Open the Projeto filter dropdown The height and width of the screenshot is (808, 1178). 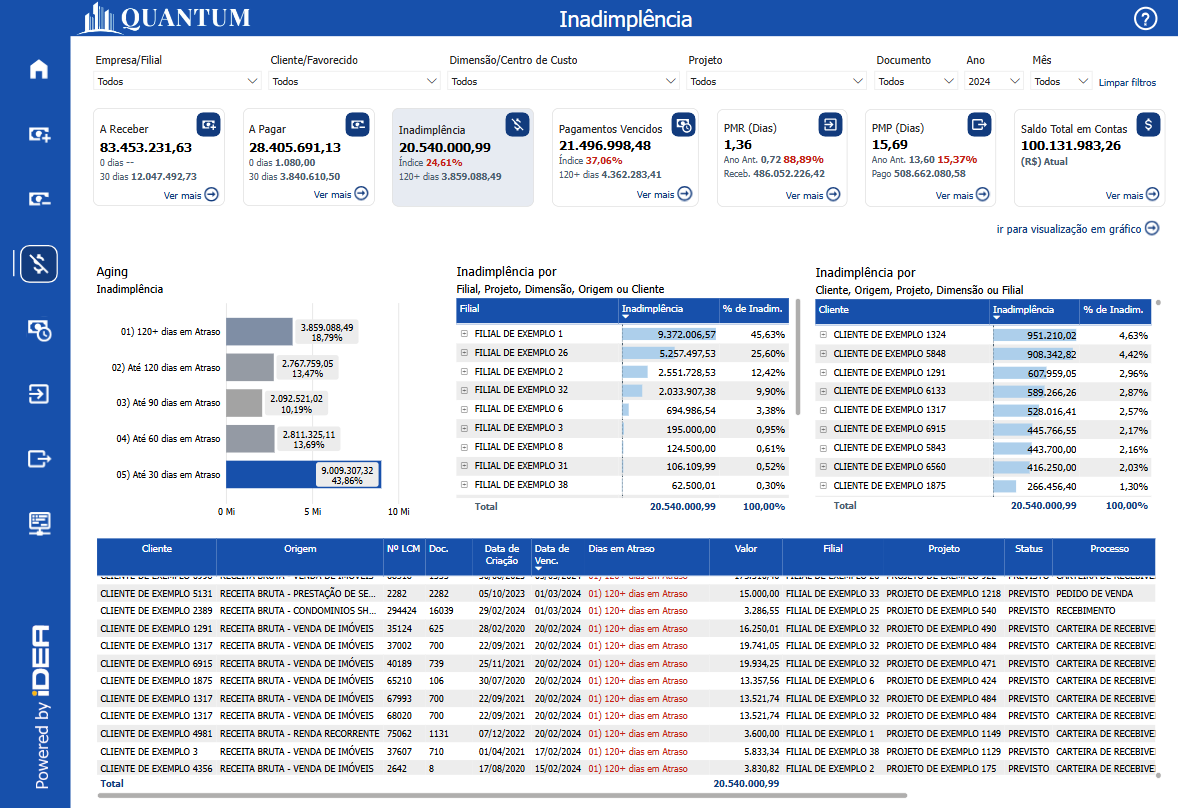(777, 81)
